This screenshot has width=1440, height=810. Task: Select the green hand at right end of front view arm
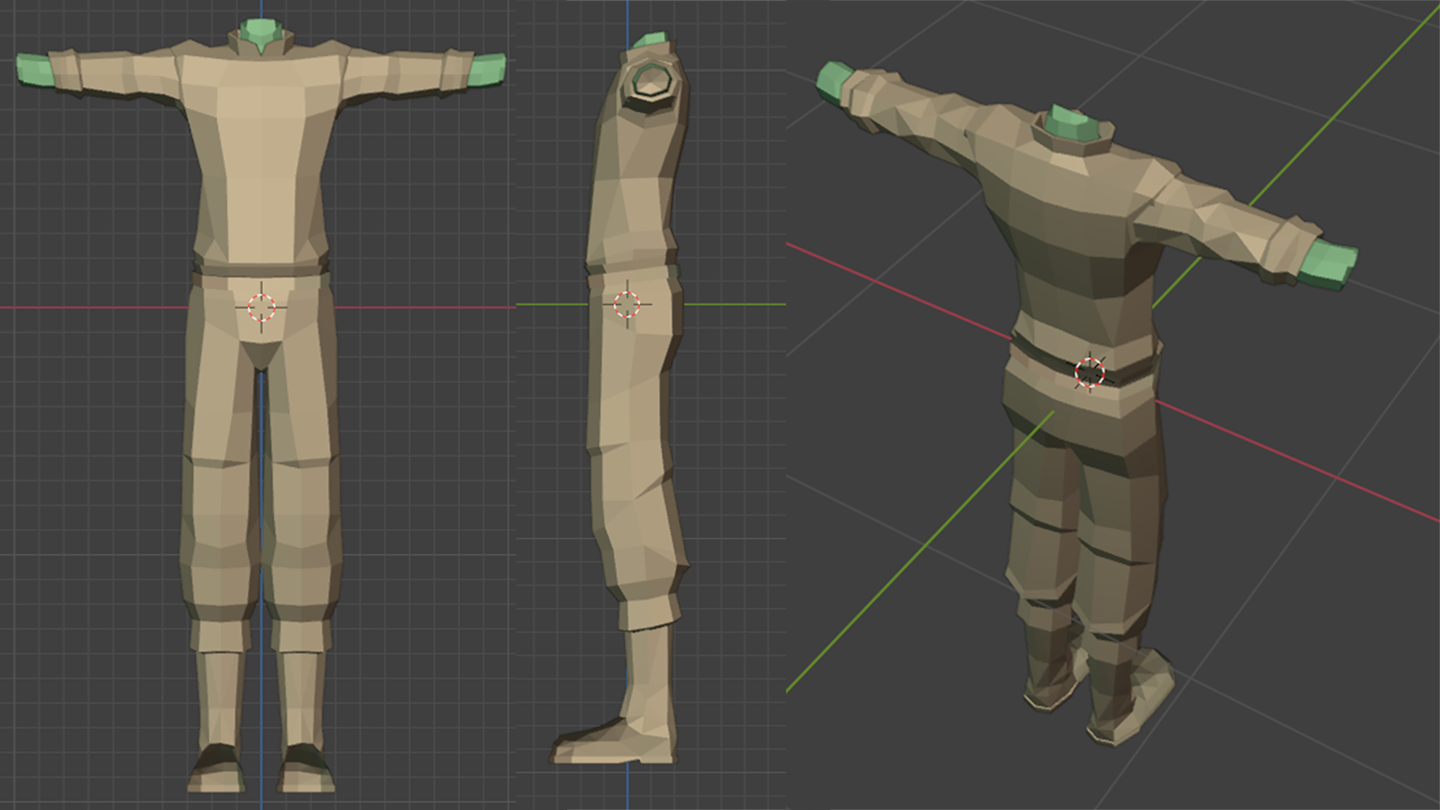click(x=490, y=70)
